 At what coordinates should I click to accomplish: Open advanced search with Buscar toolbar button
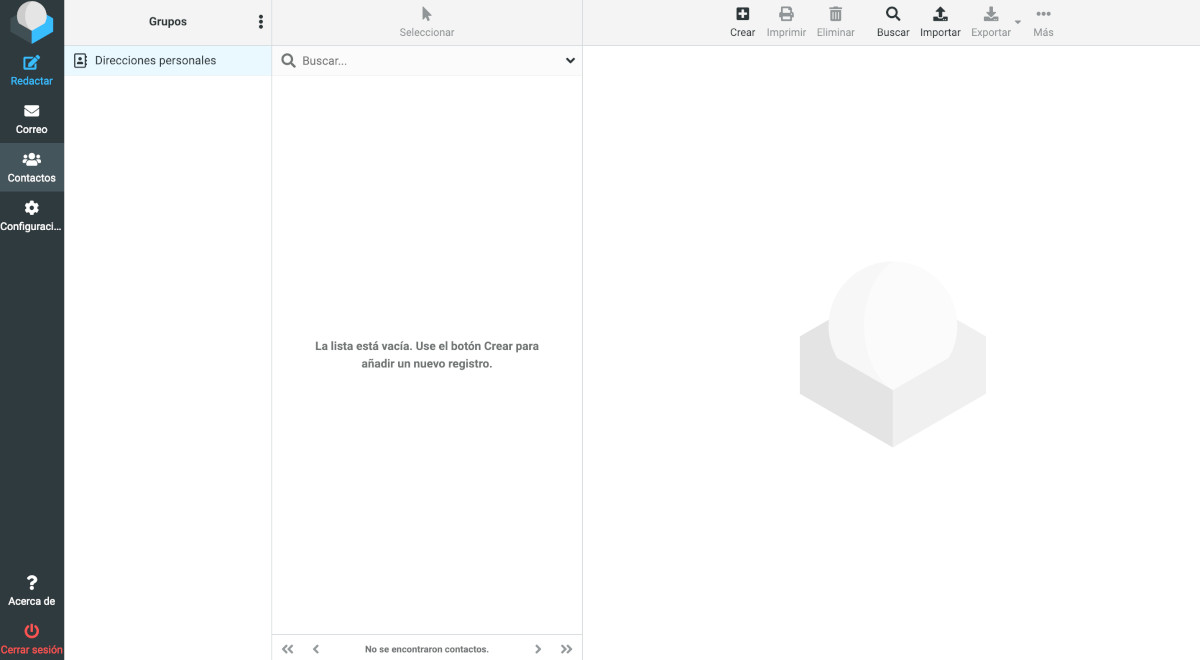pos(893,22)
